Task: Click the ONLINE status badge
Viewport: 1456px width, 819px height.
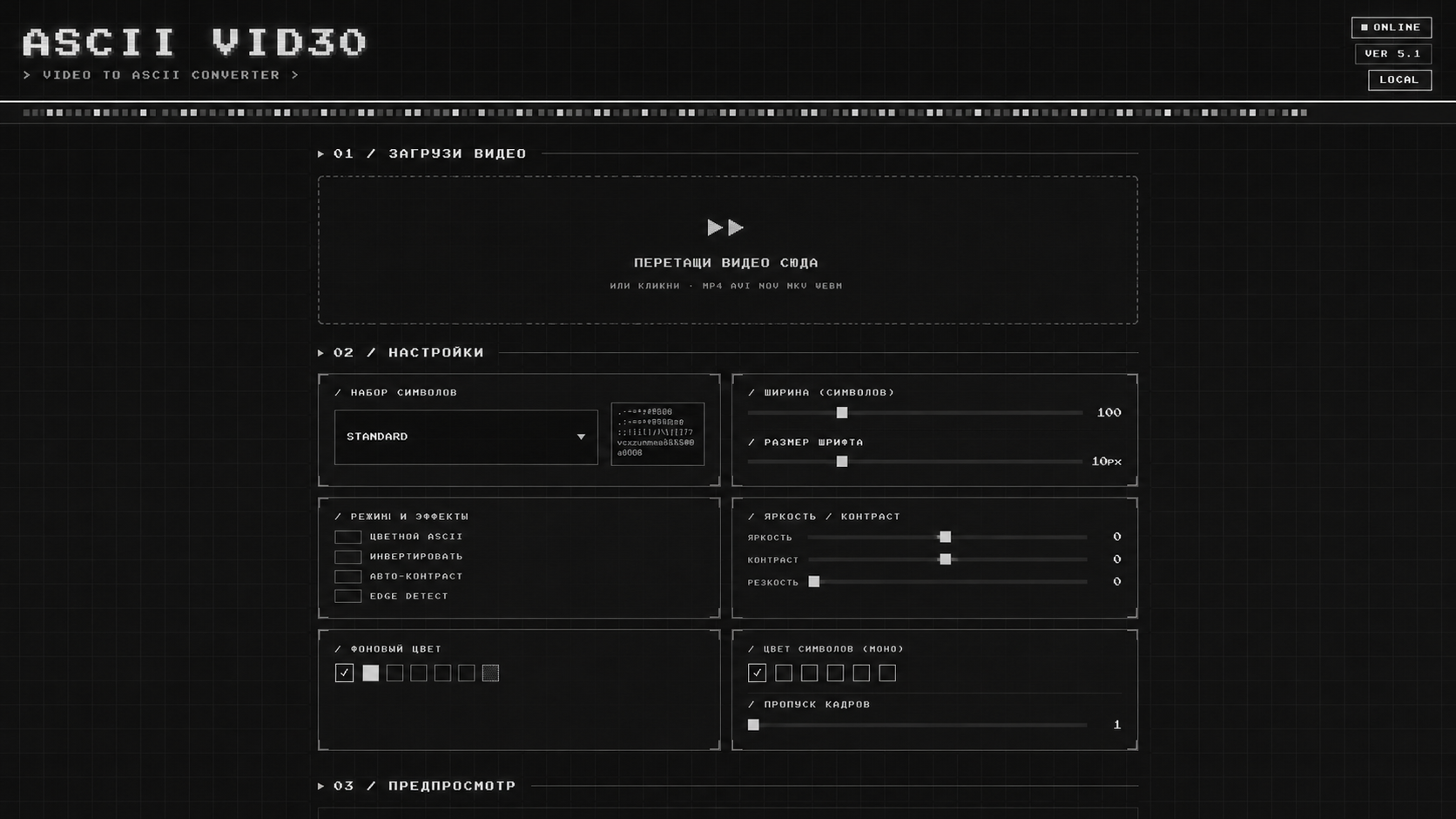Action: (1392, 28)
